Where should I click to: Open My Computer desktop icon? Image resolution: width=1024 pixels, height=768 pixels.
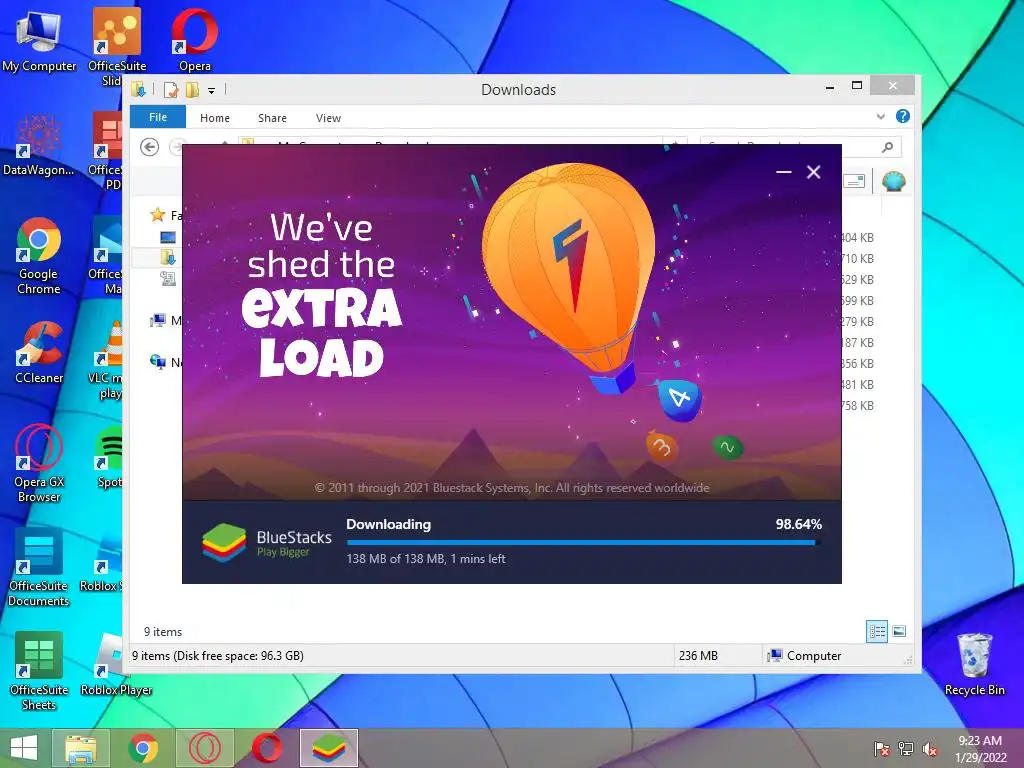click(39, 40)
